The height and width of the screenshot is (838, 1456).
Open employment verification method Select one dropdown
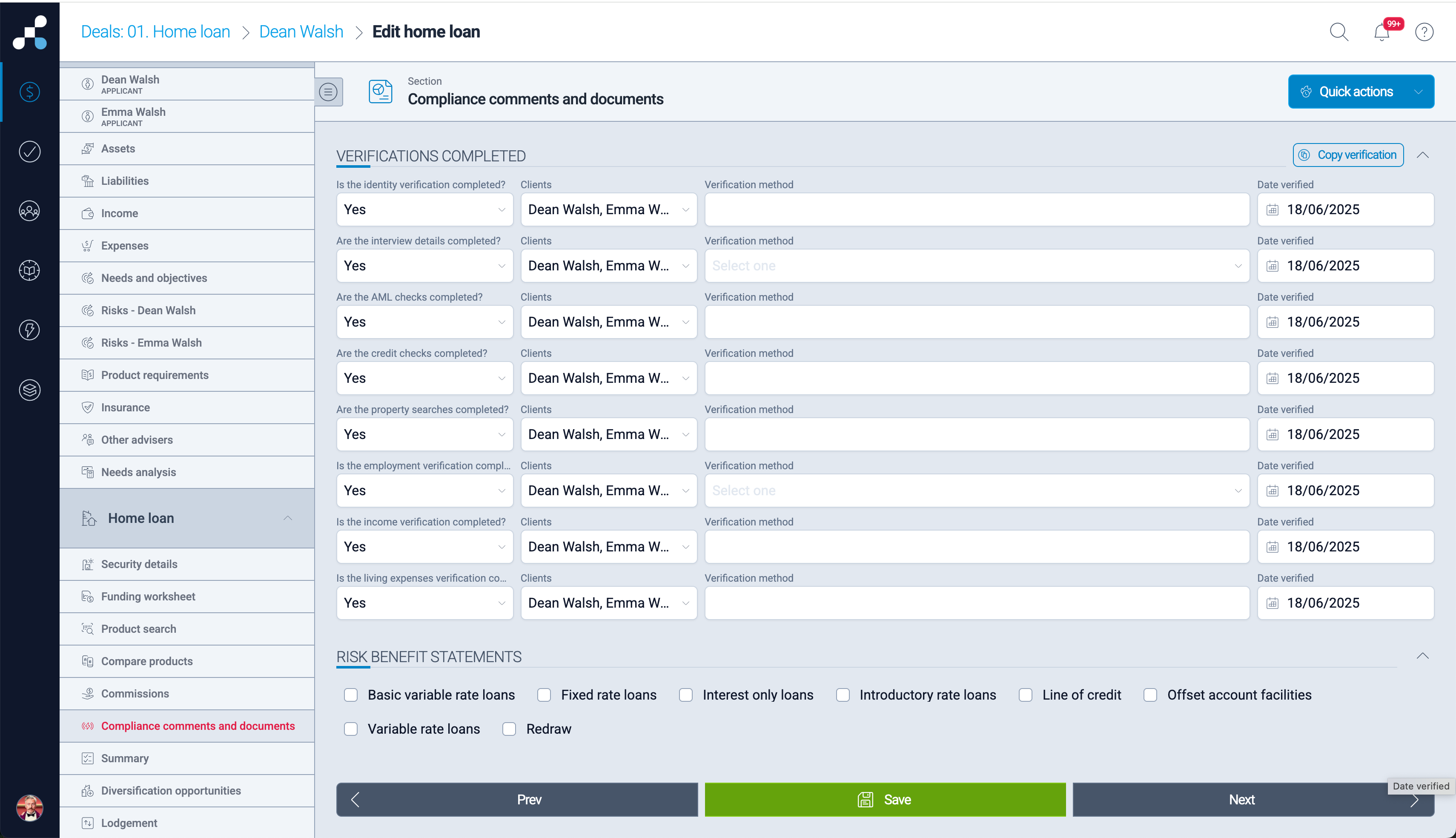point(977,491)
